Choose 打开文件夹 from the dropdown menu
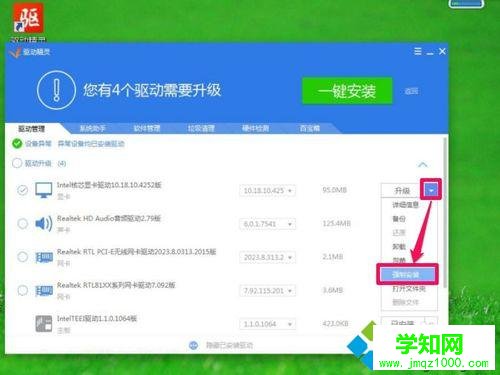The image size is (500, 375). 409,289
